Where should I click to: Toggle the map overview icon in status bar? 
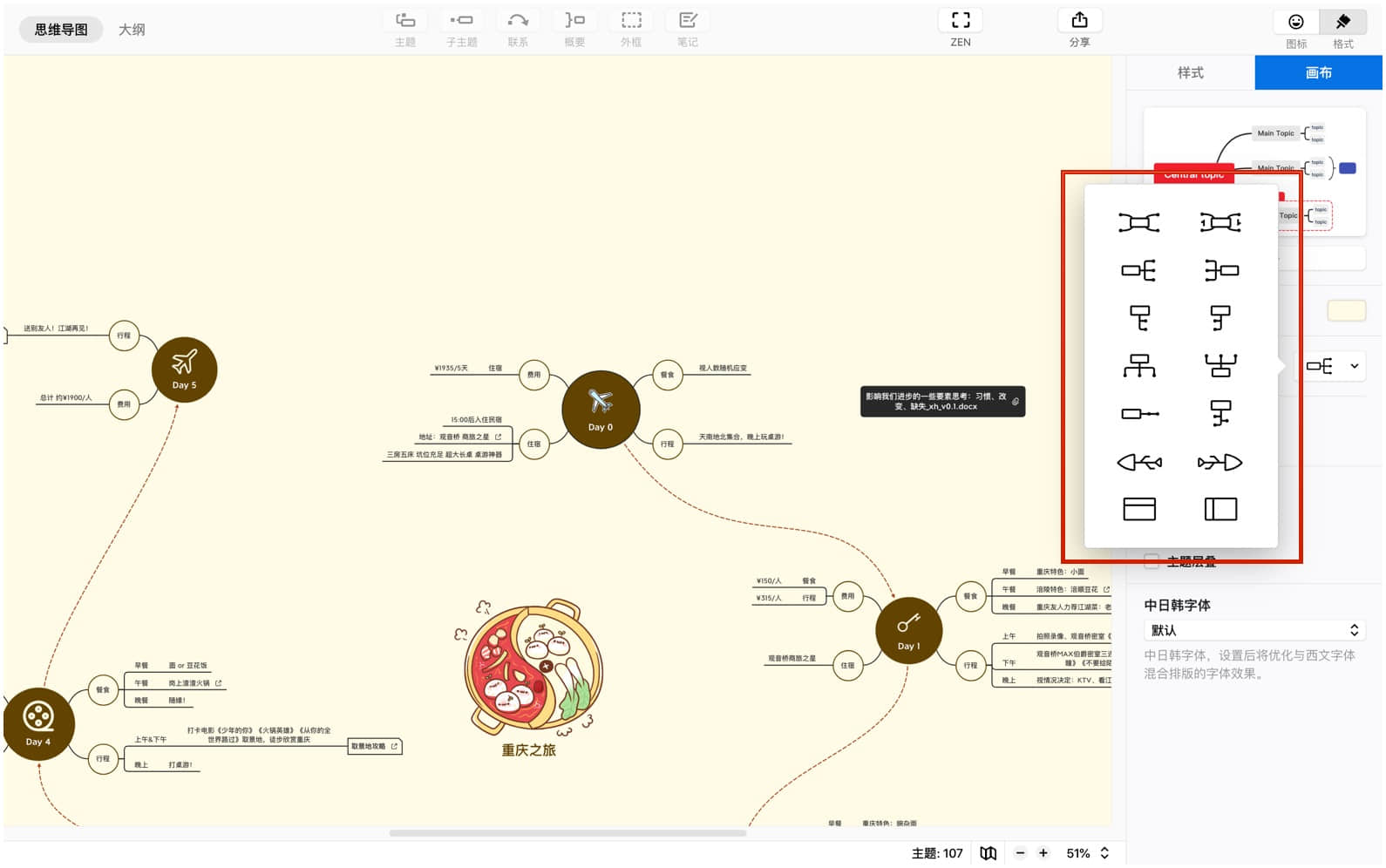tap(988, 853)
